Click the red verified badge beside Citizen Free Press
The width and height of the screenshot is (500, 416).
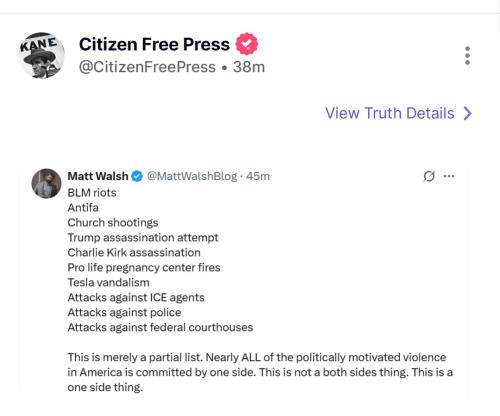tap(247, 44)
